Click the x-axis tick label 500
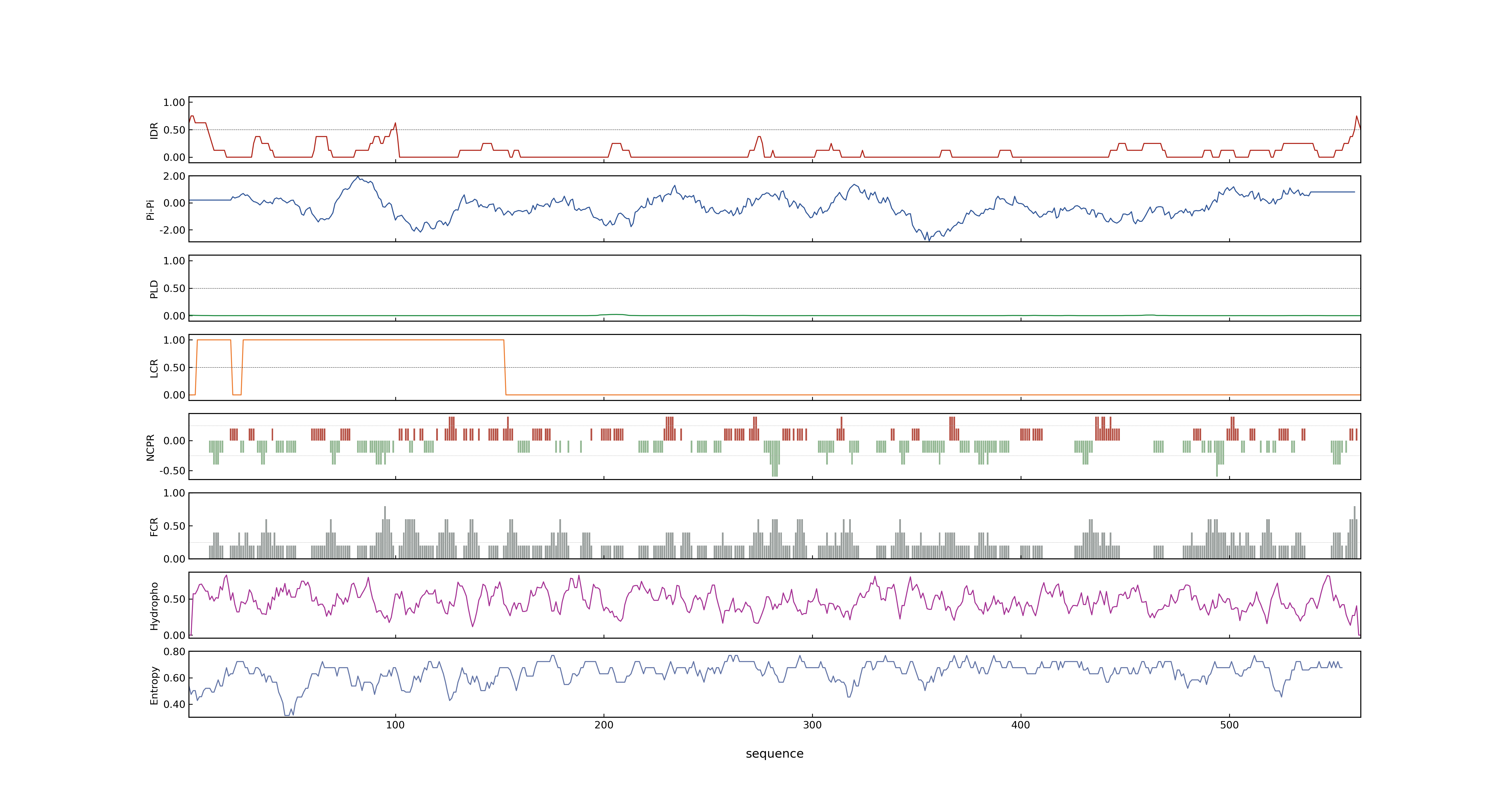Viewport: 1512px width, 806px height. (1229, 725)
